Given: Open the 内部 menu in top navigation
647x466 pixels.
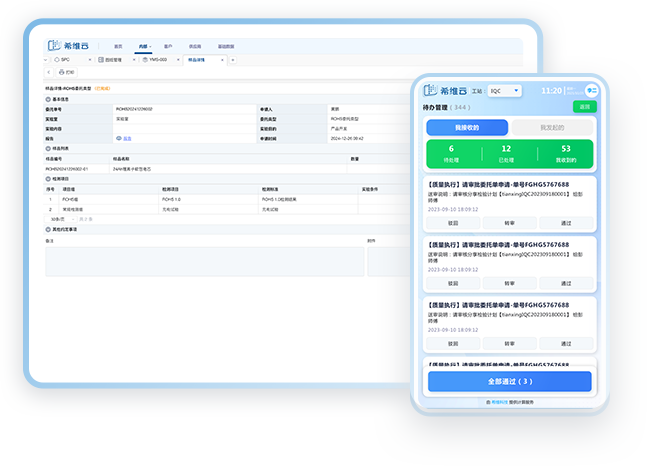Looking at the screenshot, I should coord(144,46).
